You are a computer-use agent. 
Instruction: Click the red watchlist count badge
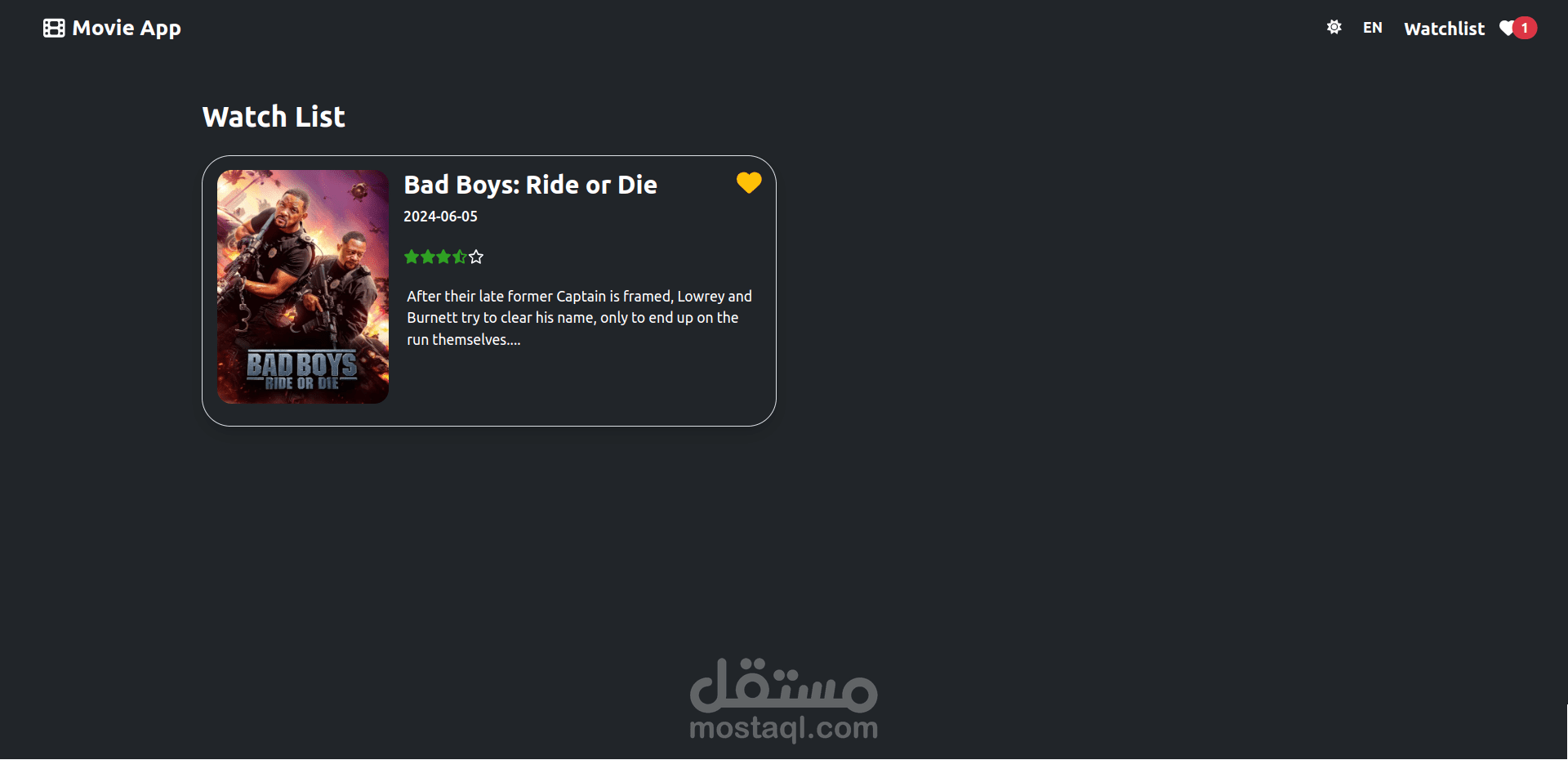[x=1525, y=29]
